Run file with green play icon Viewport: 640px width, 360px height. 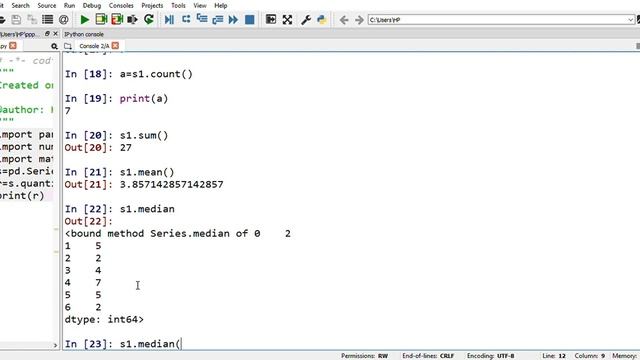[84, 20]
